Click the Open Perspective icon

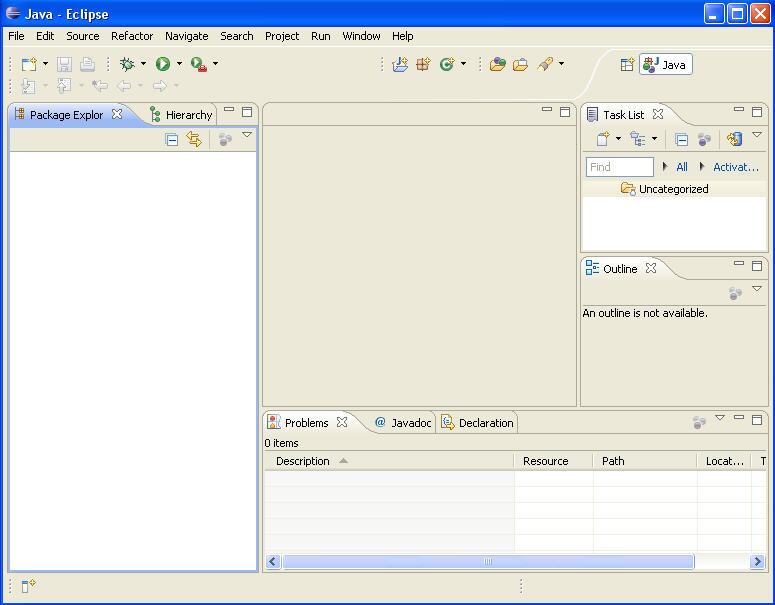(627, 65)
